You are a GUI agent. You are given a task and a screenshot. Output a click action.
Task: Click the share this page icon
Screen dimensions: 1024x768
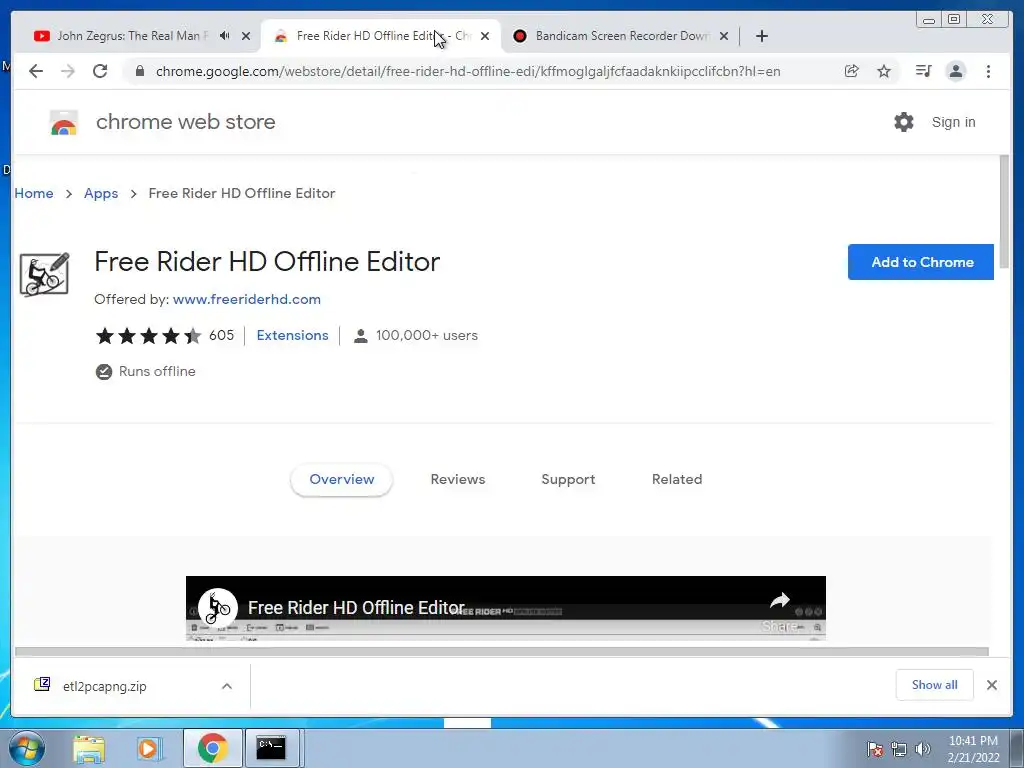point(852,71)
